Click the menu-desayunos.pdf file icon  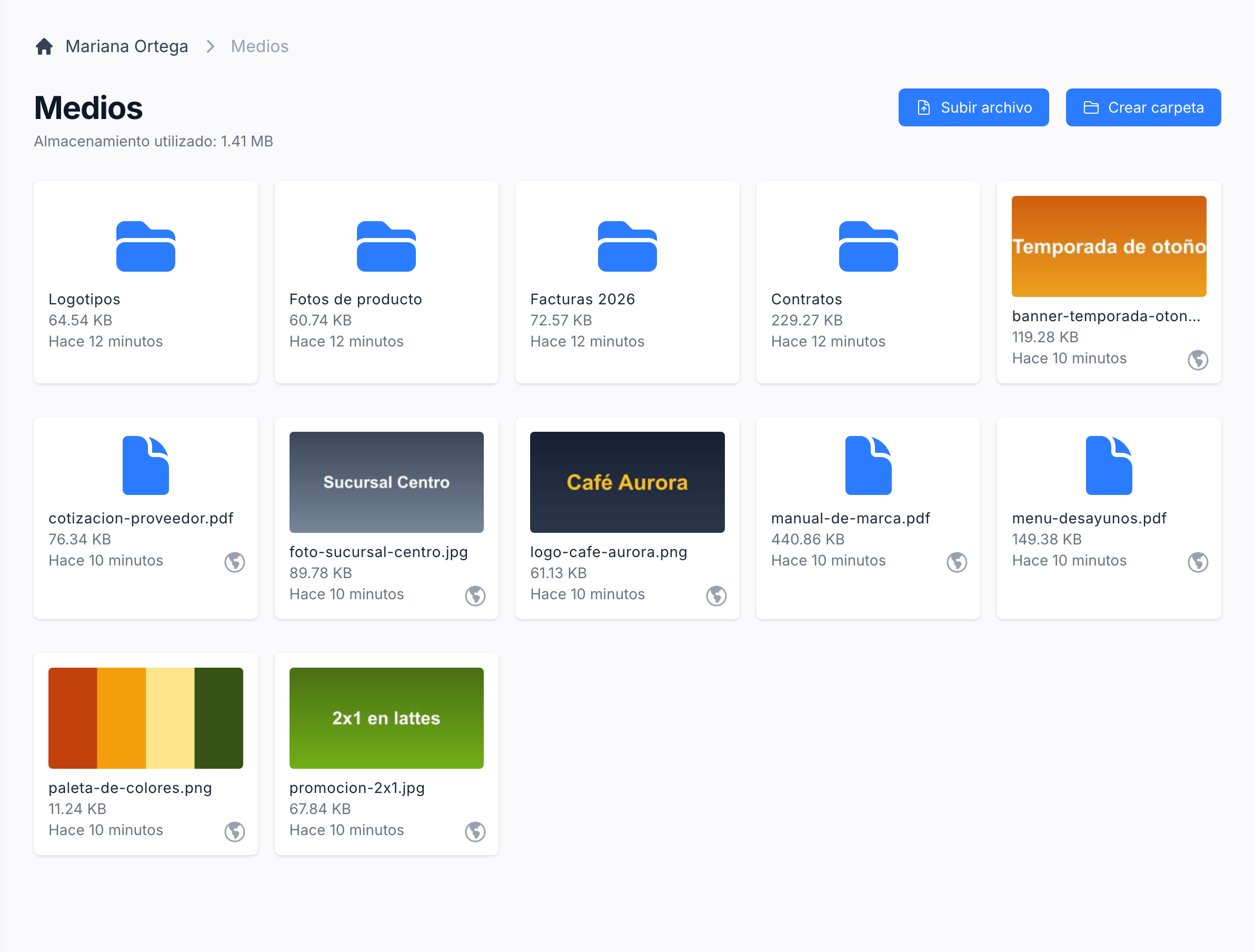coord(1109,465)
